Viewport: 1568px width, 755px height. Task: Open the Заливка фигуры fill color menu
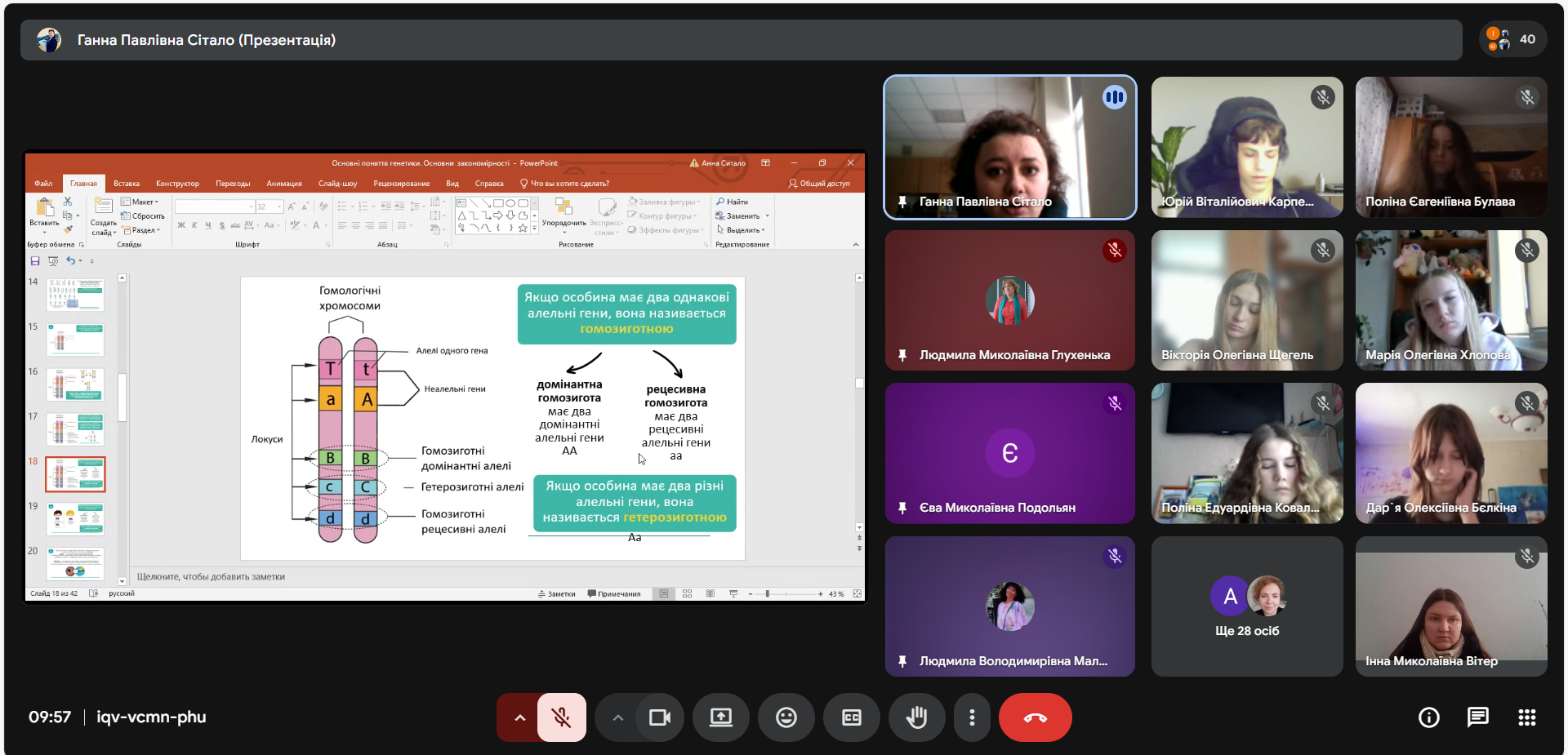(665, 202)
